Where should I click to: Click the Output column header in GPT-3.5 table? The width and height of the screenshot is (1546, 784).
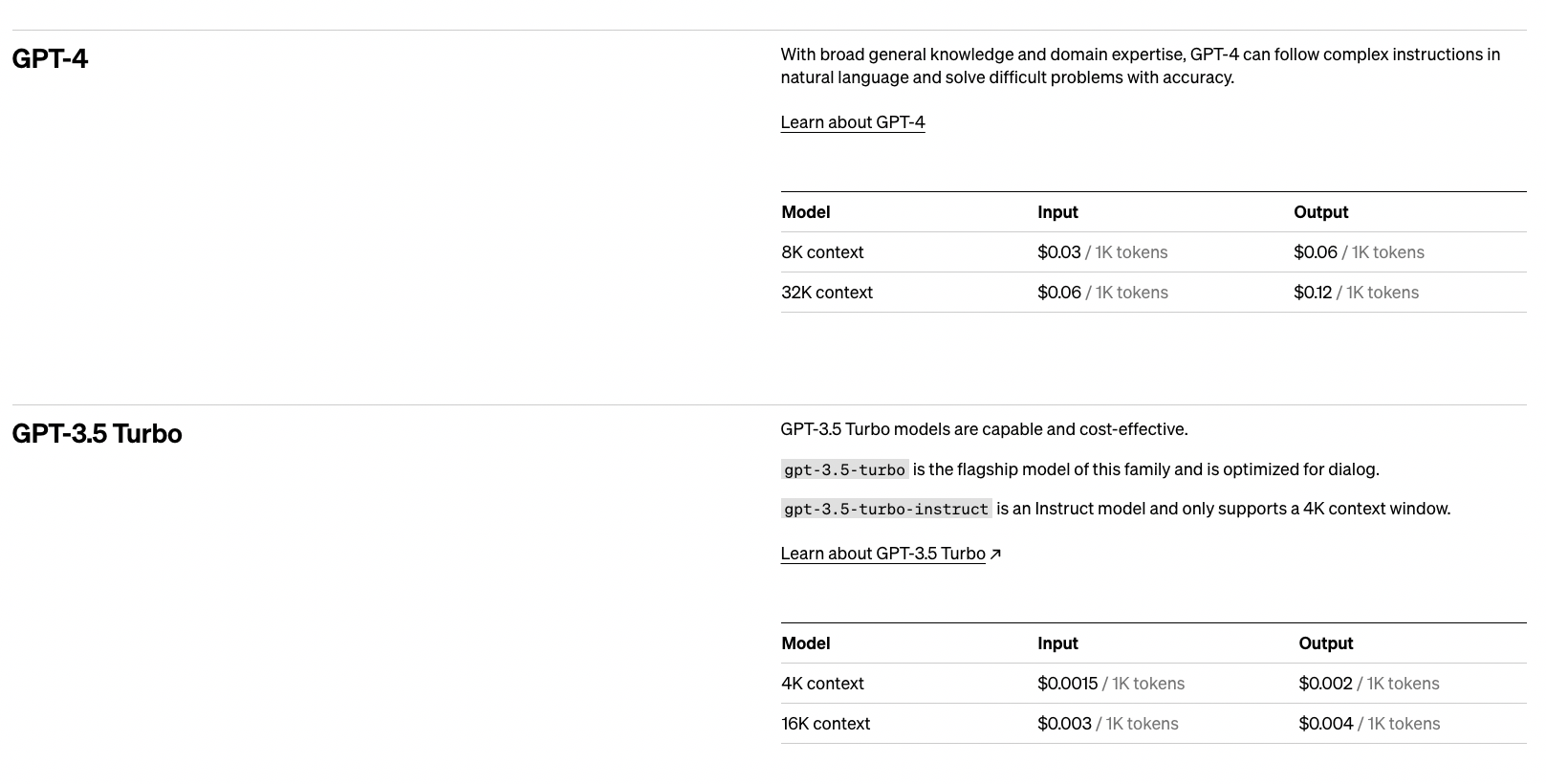1325,643
